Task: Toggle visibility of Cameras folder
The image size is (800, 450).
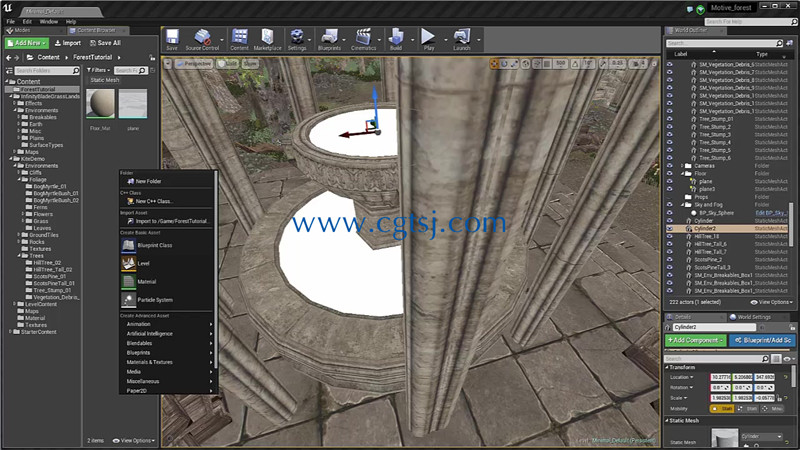Action: click(669, 166)
